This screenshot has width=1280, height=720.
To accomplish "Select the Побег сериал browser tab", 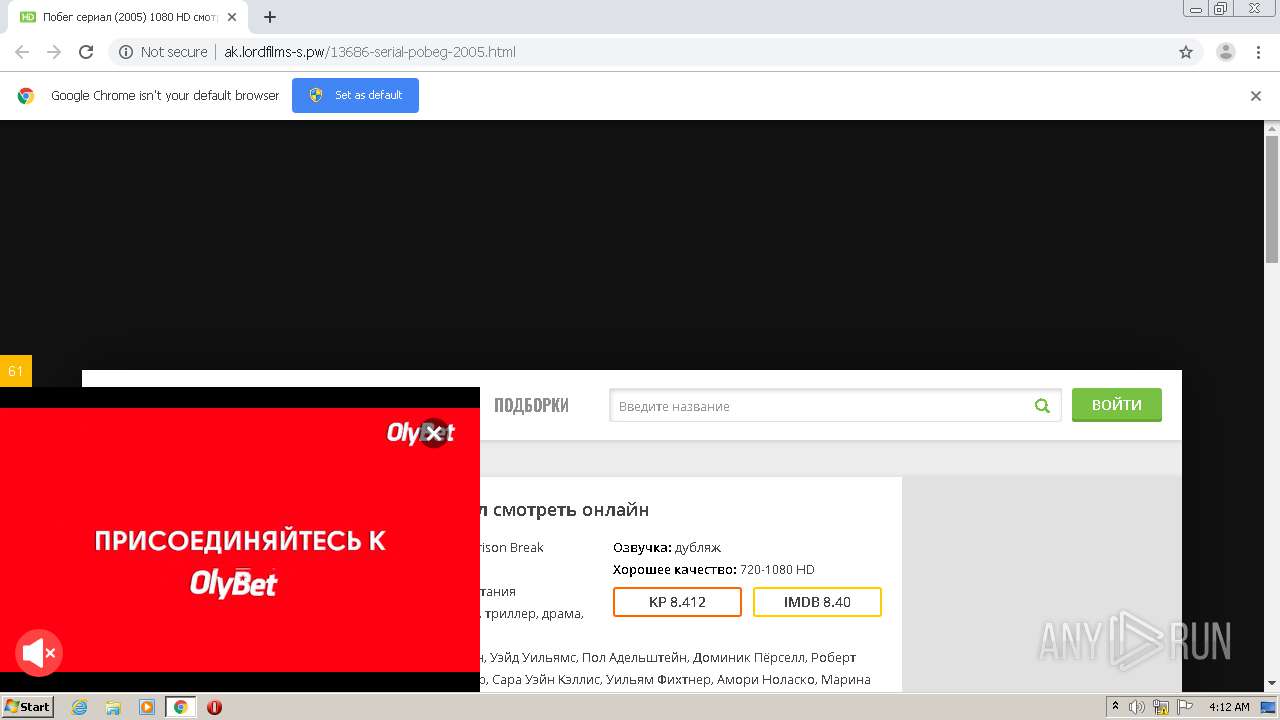I will (x=130, y=17).
